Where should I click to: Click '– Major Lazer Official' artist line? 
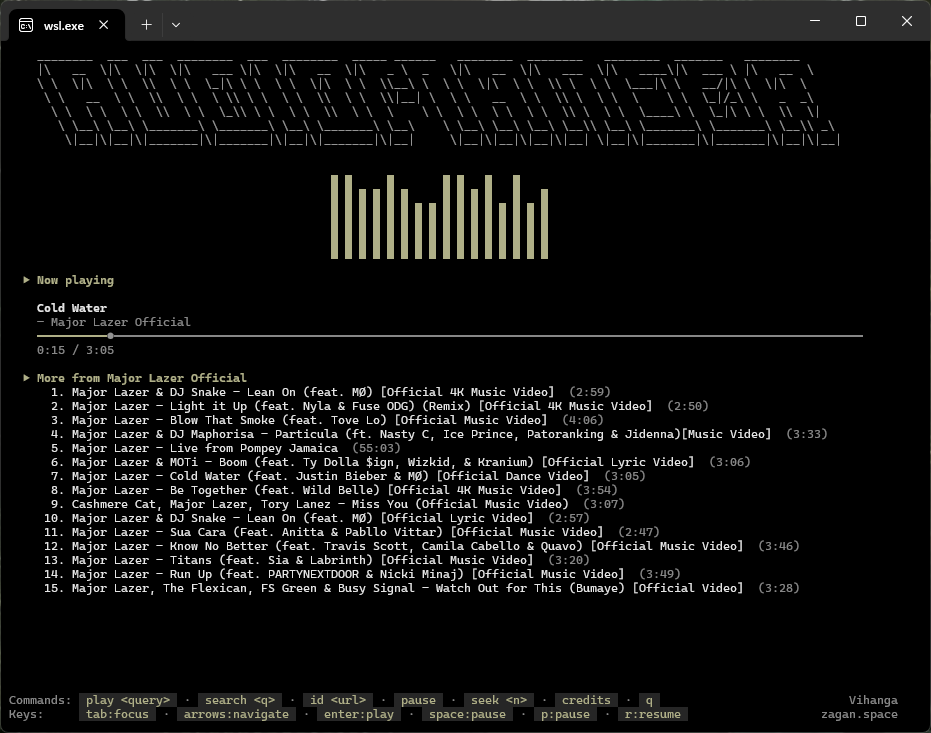[113, 322]
